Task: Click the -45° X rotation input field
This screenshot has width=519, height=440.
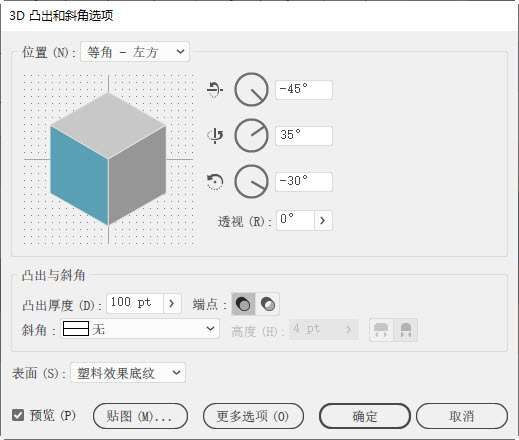Action: pos(304,90)
